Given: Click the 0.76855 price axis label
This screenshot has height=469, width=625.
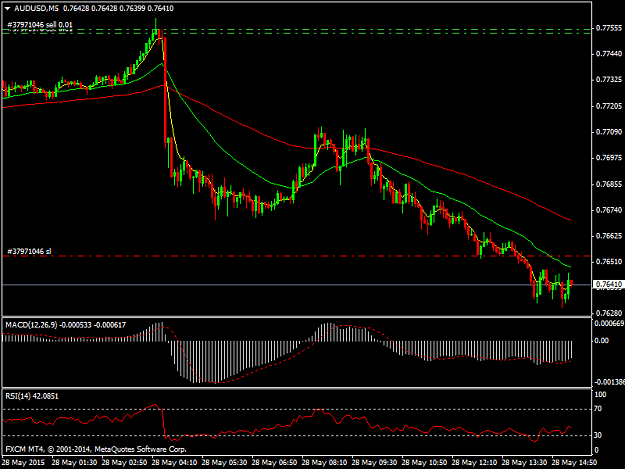Looking at the screenshot, I should [609, 184].
